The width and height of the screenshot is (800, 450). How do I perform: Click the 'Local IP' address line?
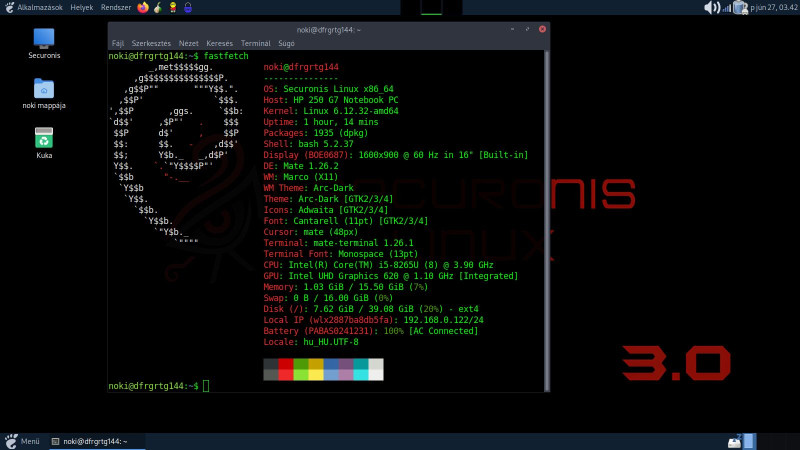373,320
